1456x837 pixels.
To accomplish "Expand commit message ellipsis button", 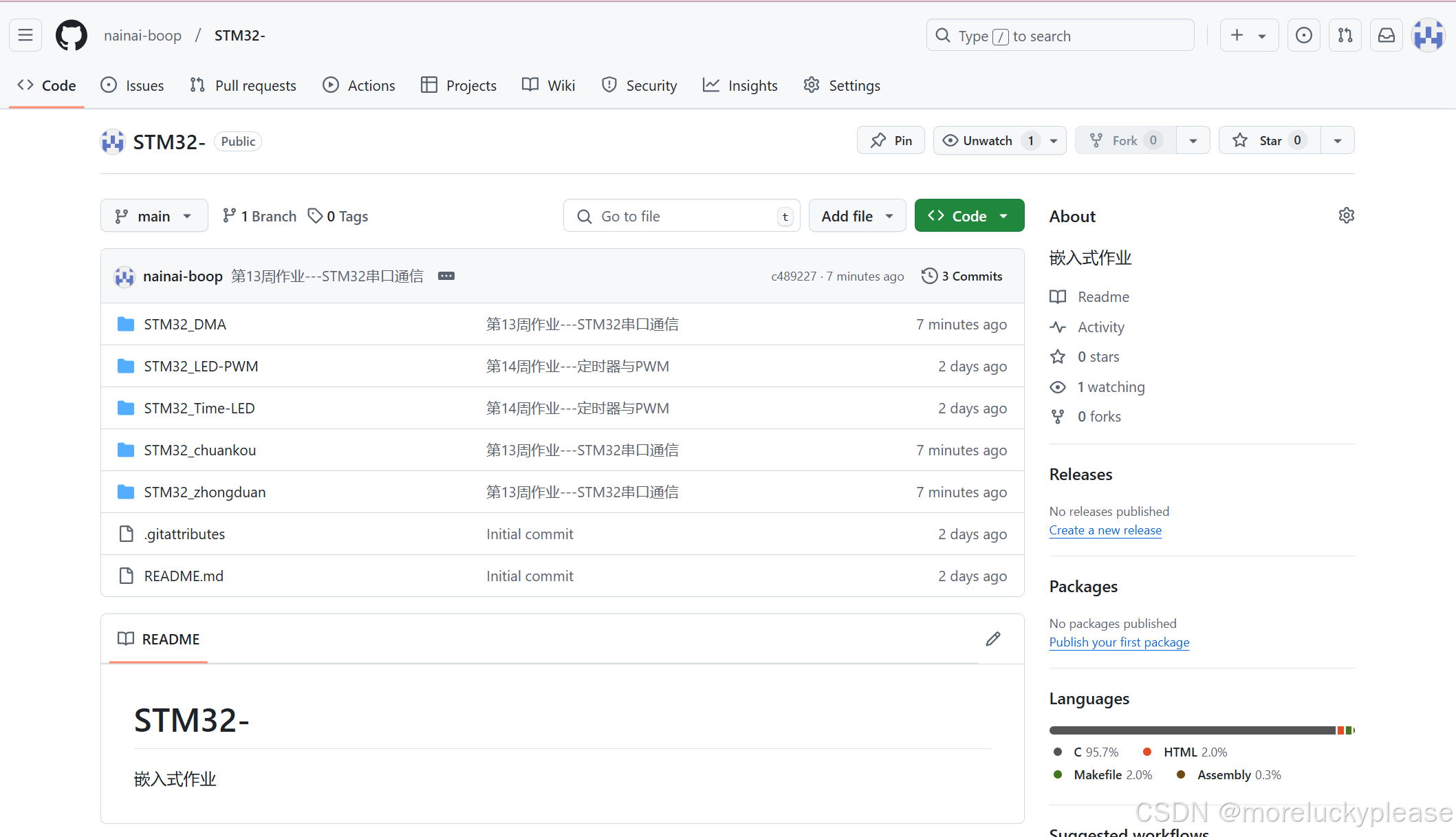I will tap(446, 276).
